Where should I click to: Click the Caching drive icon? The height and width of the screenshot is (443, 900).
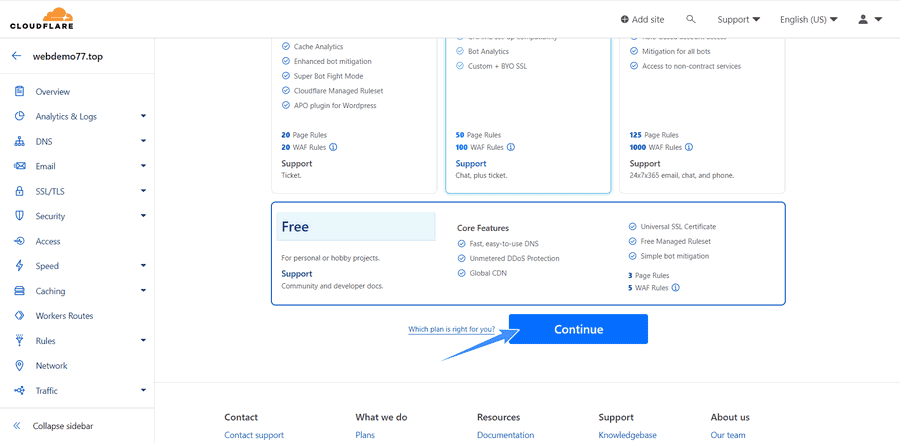coord(20,291)
